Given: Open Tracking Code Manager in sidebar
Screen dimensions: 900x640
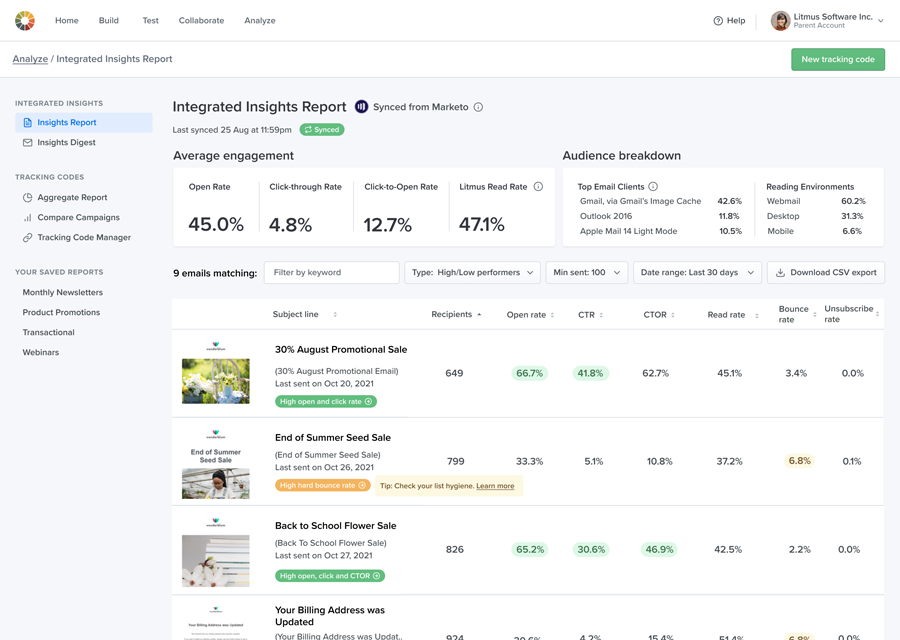Looking at the screenshot, I should [84, 238].
